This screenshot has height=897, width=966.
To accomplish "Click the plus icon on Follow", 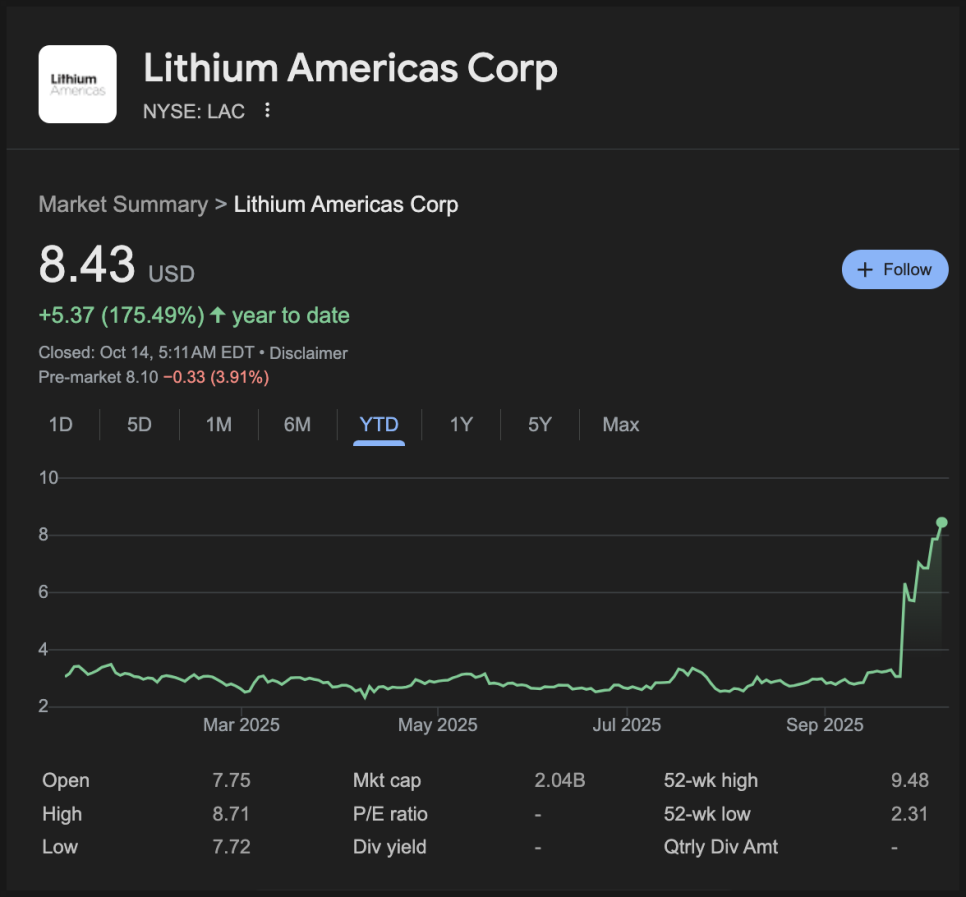I will pos(866,270).
